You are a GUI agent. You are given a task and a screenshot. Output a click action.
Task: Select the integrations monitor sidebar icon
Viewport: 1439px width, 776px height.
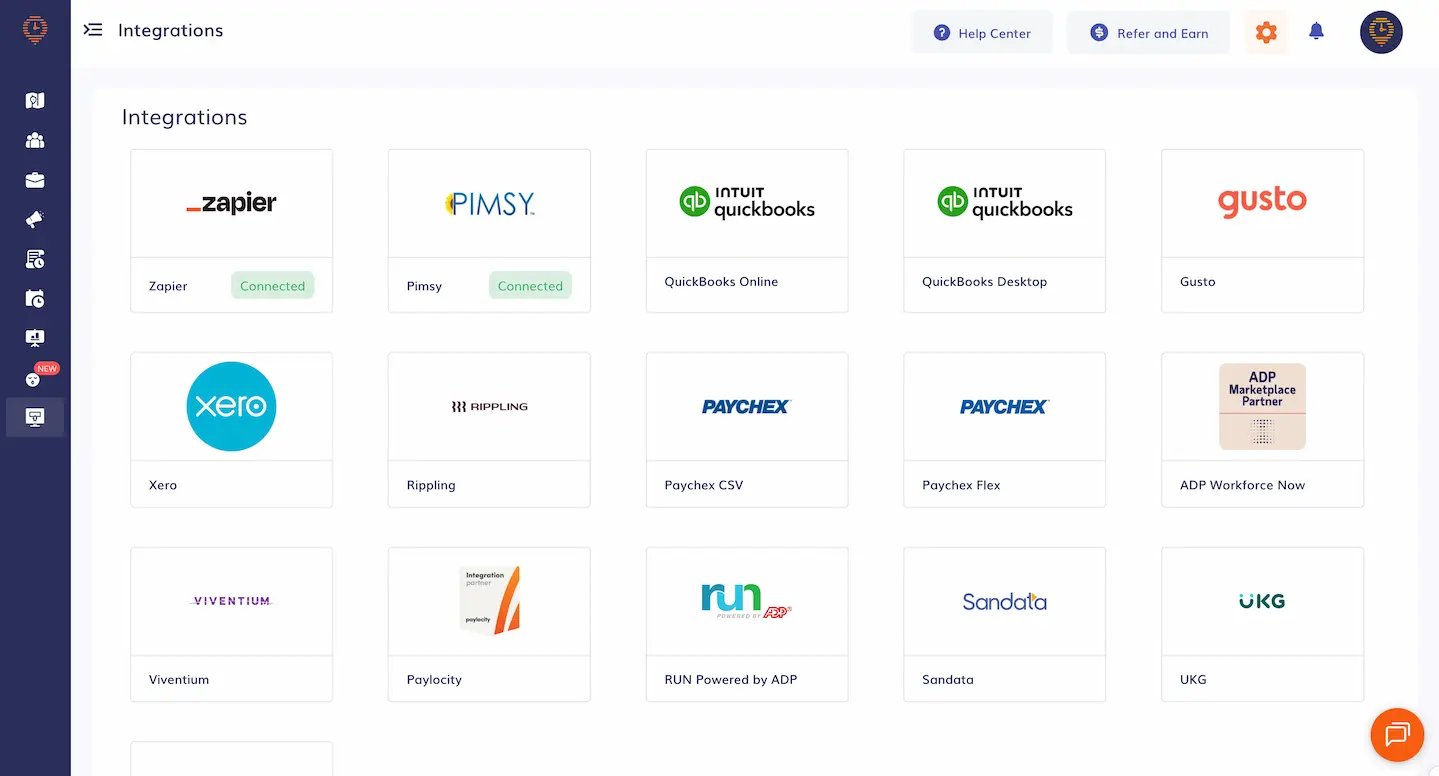tap(35, 417)
